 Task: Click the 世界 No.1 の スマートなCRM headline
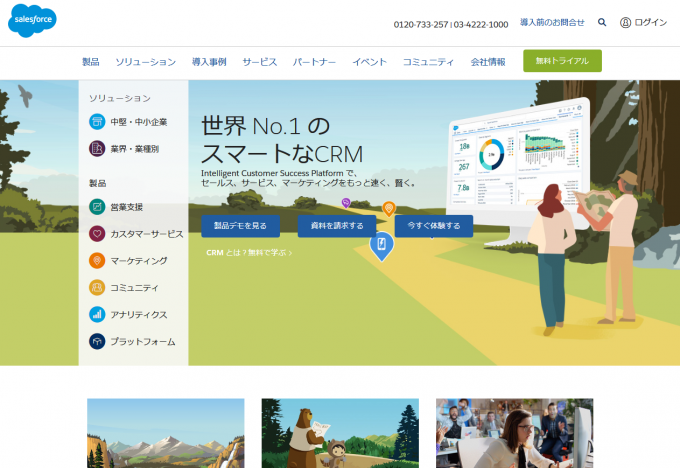click(282, 140)
